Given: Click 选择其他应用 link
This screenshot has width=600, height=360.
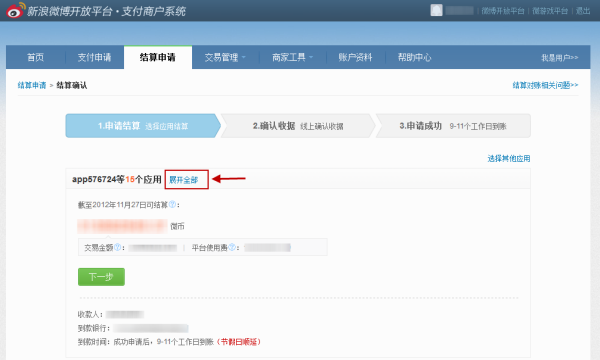Looking at the screenshot, I should click(509, 158).
